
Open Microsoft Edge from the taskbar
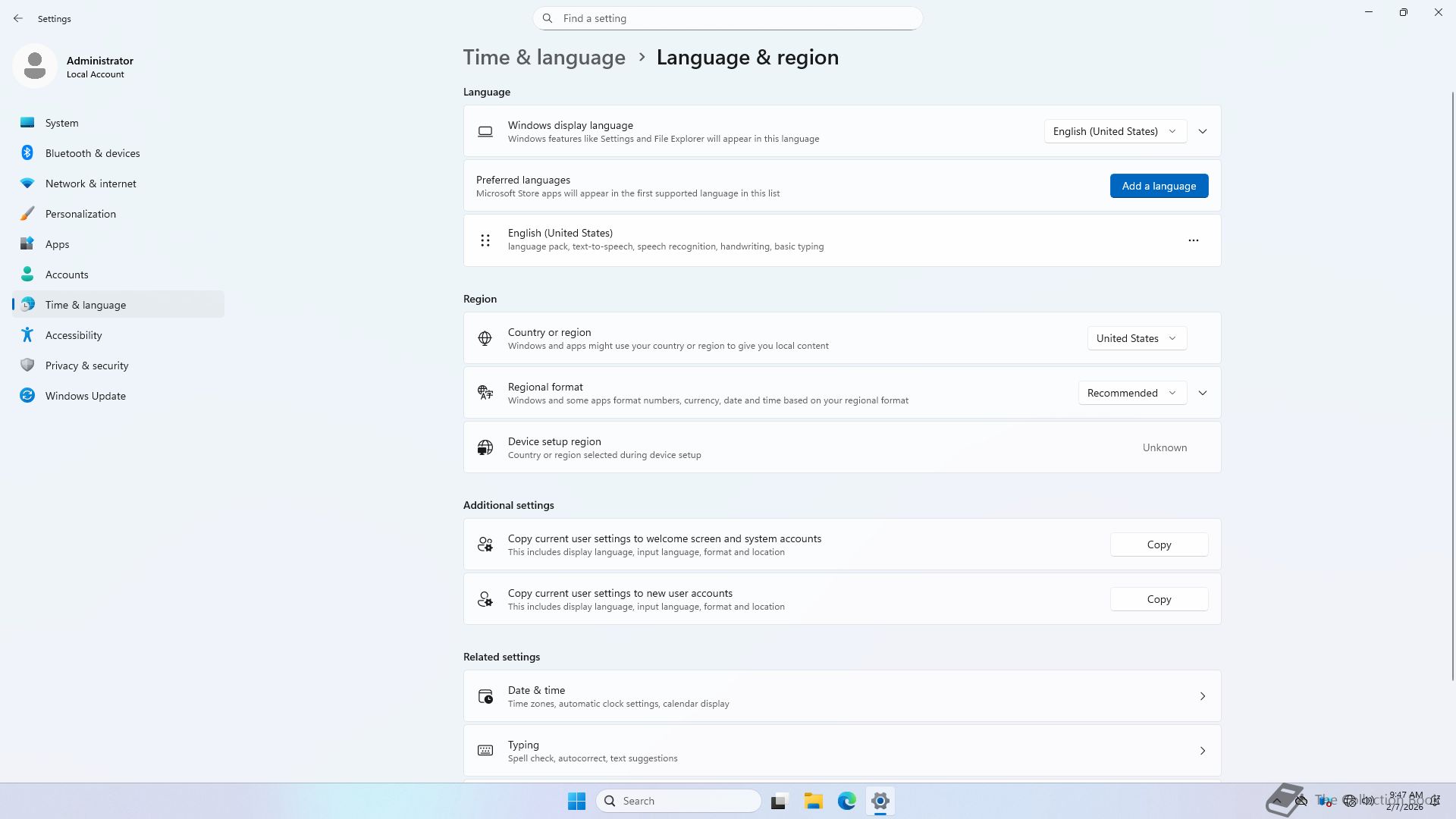point(846,801)
